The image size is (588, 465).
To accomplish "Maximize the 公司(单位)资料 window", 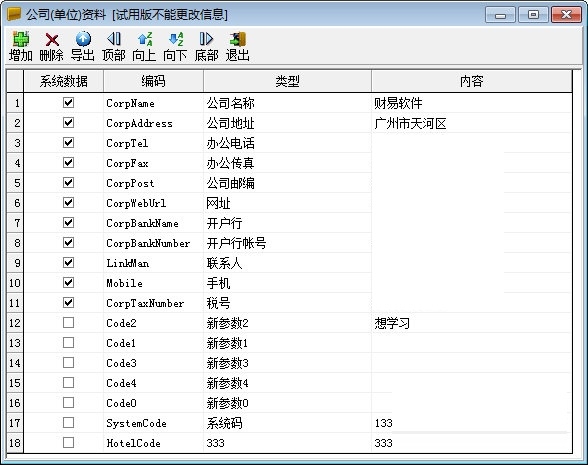I will 533,15.
